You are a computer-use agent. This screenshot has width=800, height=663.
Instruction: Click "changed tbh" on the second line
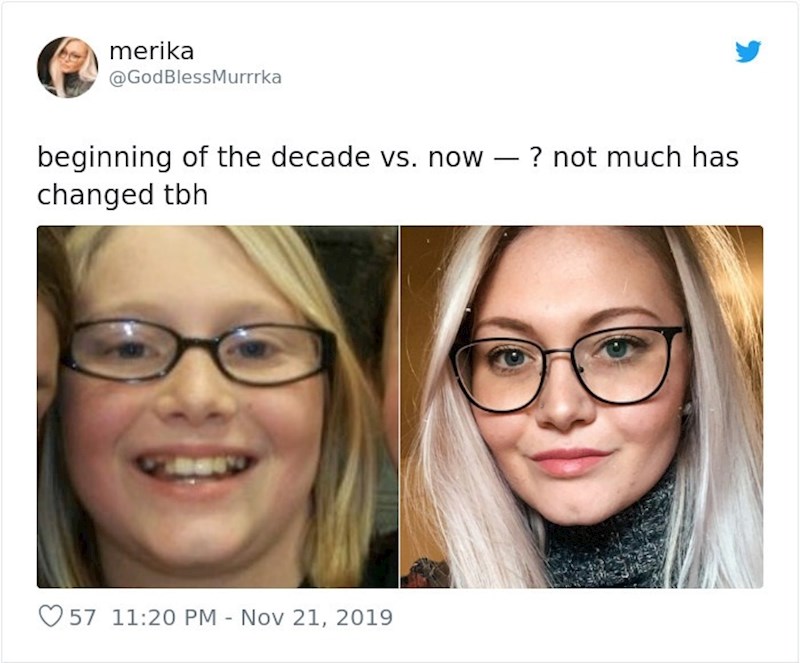123,194
